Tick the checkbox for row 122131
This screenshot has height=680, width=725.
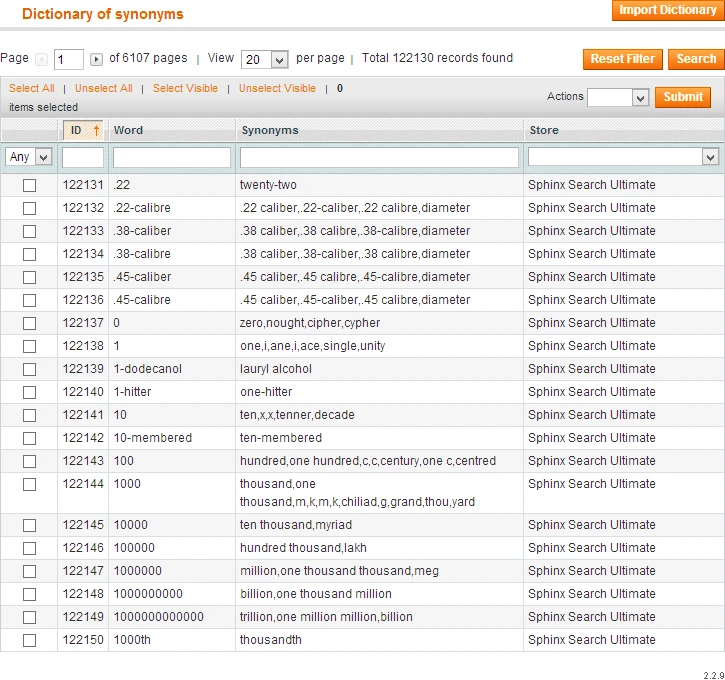tap(29, 185)
